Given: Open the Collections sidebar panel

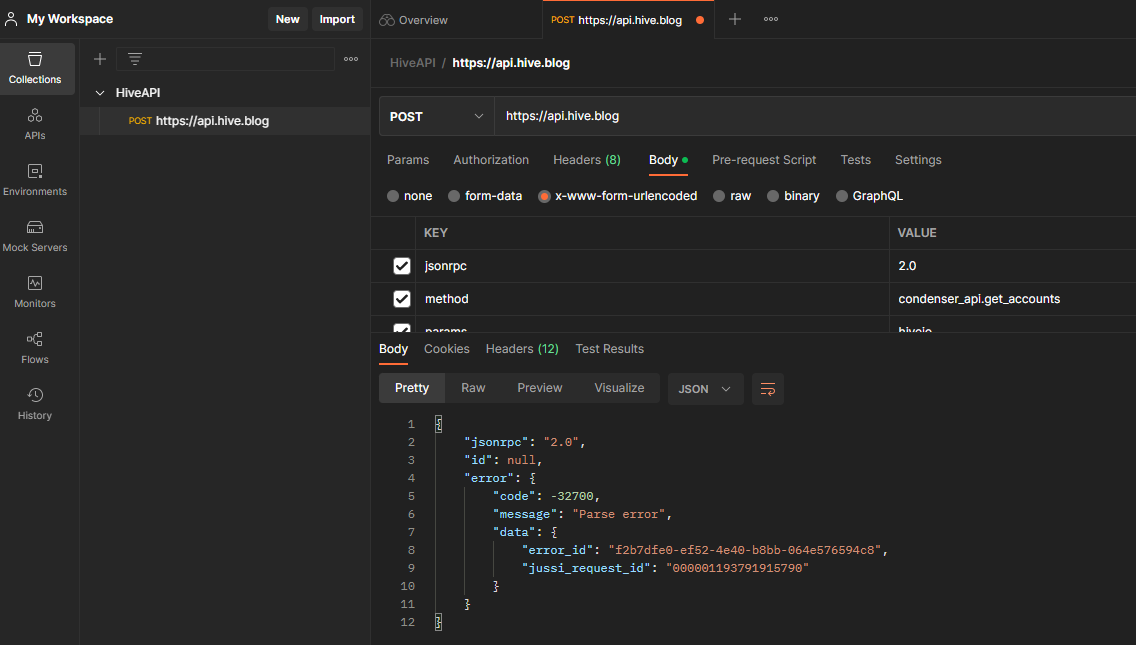Looking at the screenshot, I should [37, 69].
